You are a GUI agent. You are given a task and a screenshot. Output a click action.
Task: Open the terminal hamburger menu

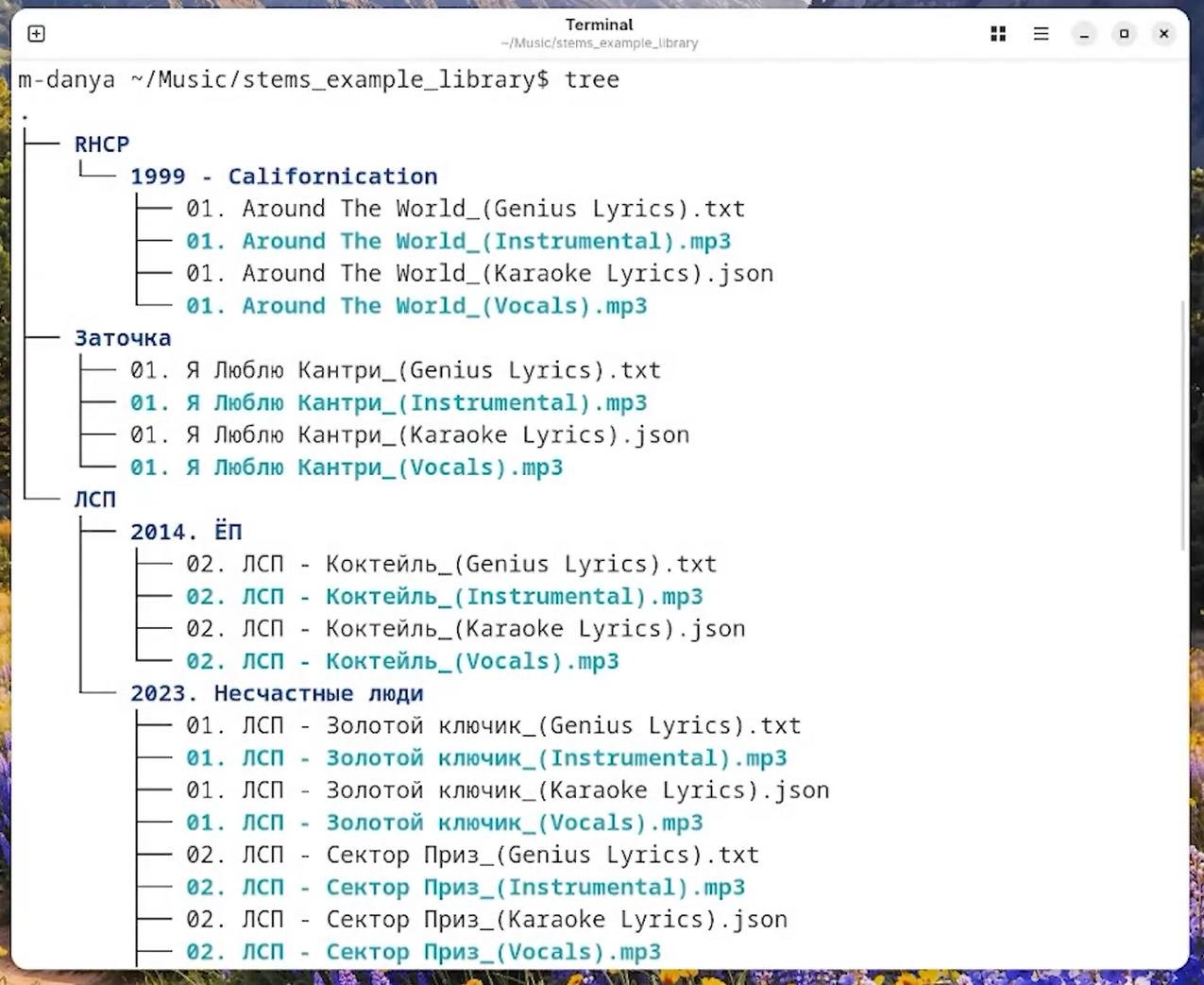1041,34
